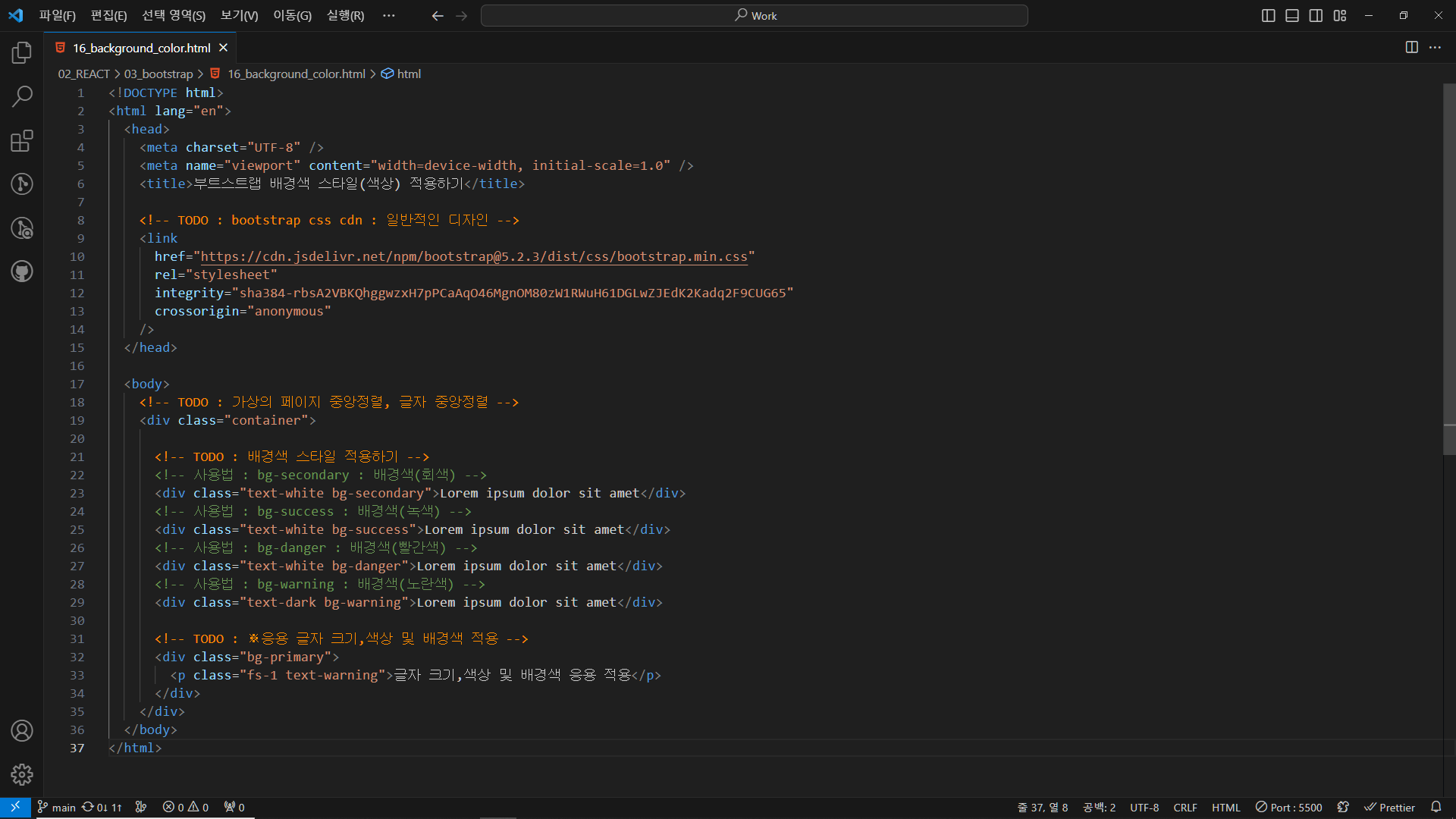
Task: Open the 보기(V) menu
Action: [239, 15]
